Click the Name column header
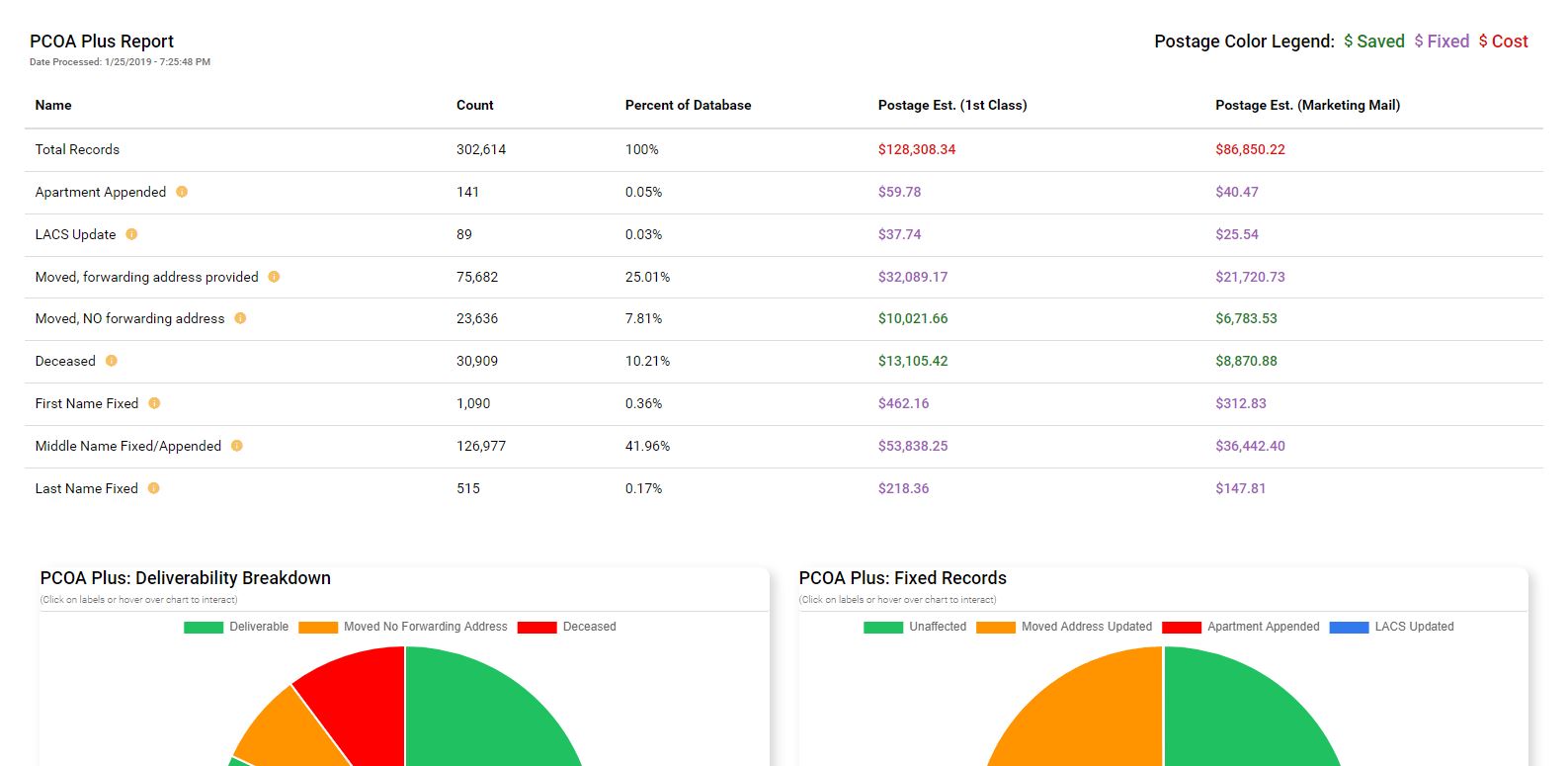The image size is (1568, 766). click(53, 105)
